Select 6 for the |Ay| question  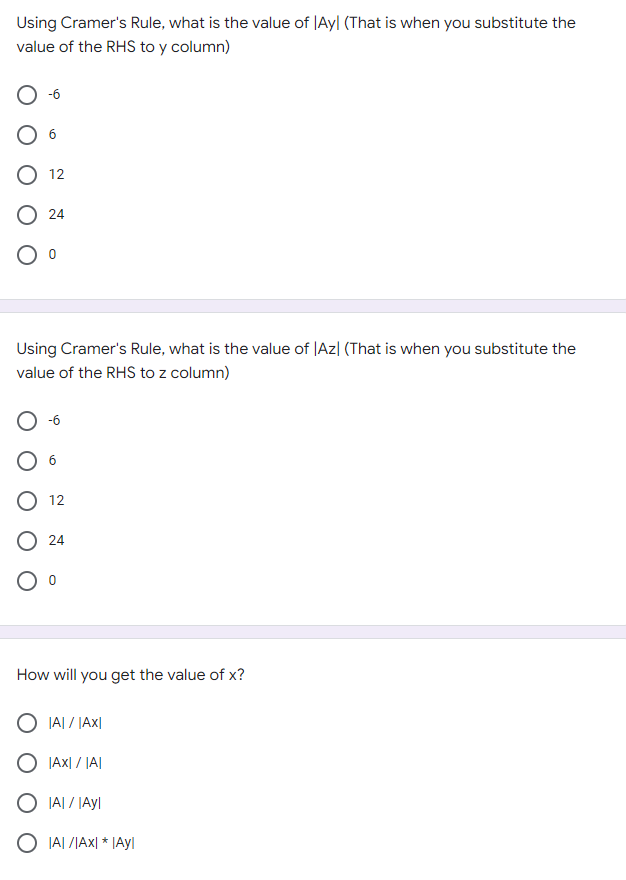point(27,134)
